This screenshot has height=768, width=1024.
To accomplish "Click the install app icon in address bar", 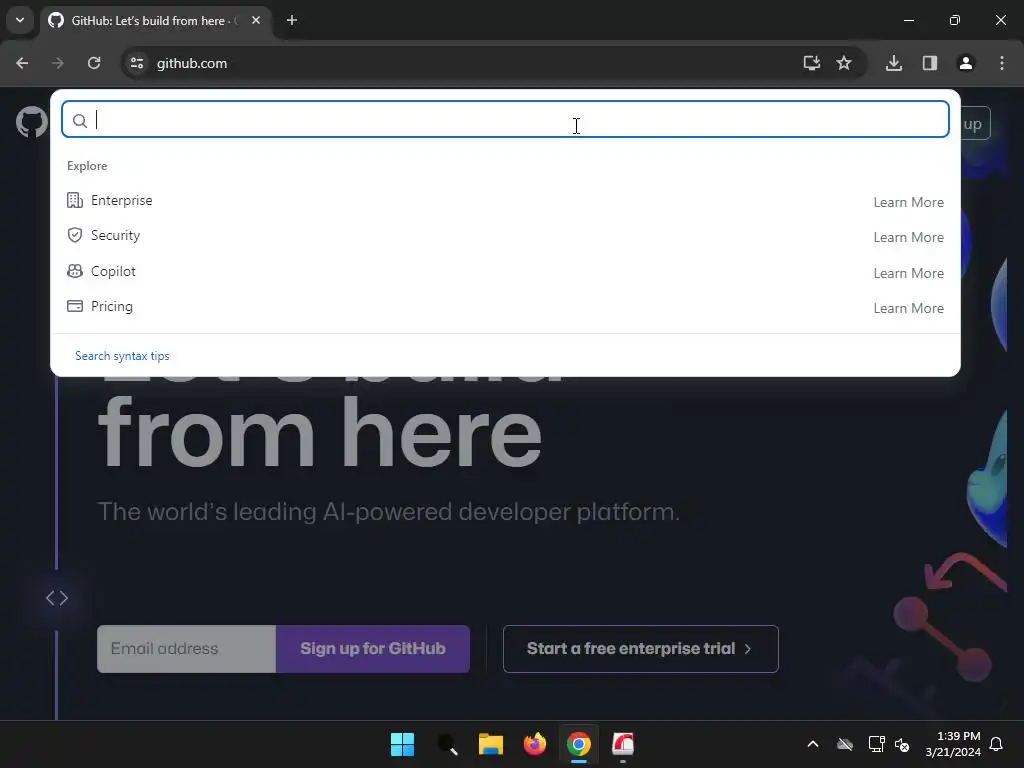I will 811,63.
